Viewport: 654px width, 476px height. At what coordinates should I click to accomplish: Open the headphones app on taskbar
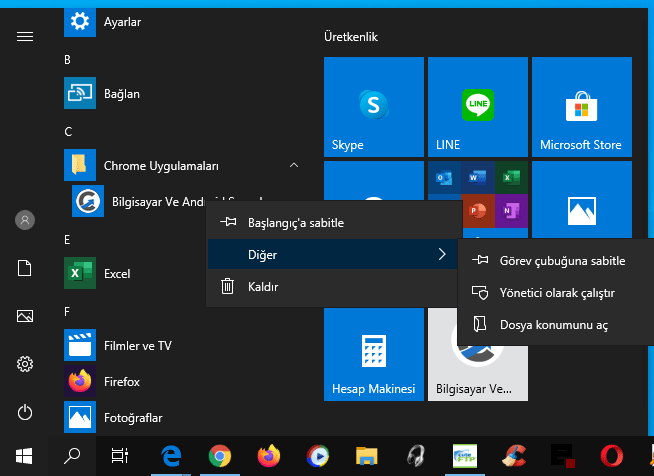[x=416, y=456]
